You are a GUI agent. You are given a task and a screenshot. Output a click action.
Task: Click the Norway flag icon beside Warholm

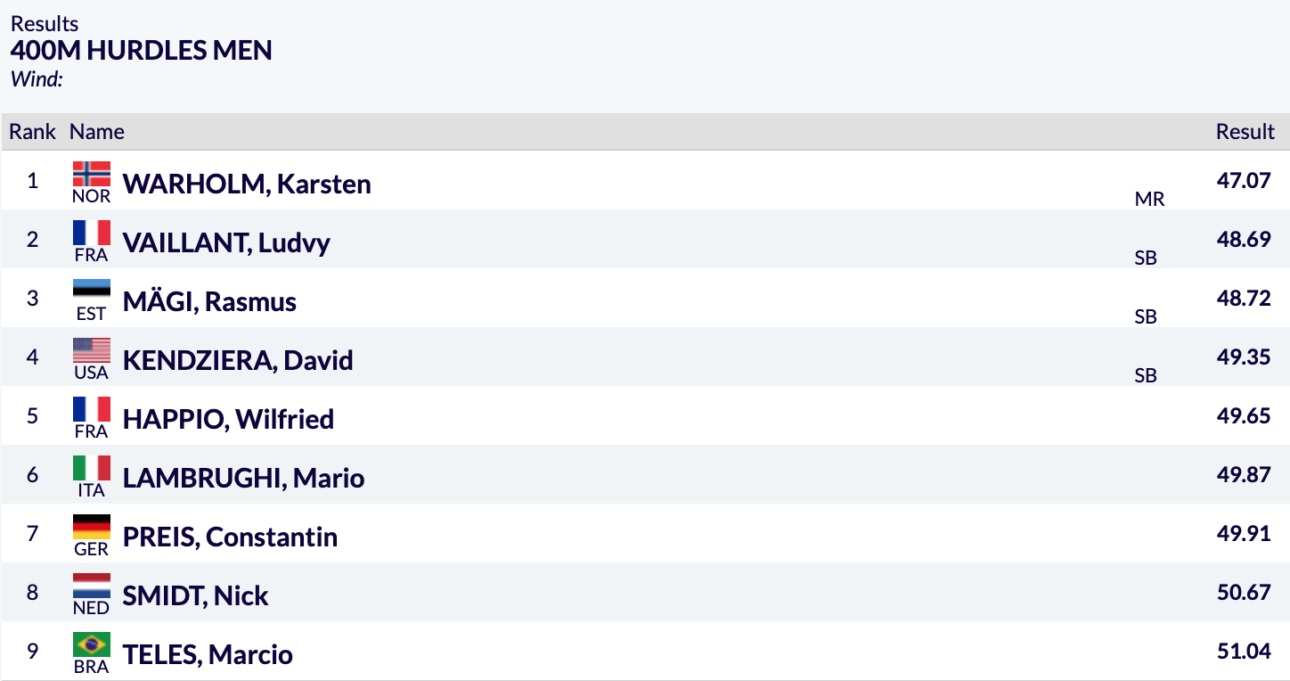pyautogui.click(x=91, y=174)
